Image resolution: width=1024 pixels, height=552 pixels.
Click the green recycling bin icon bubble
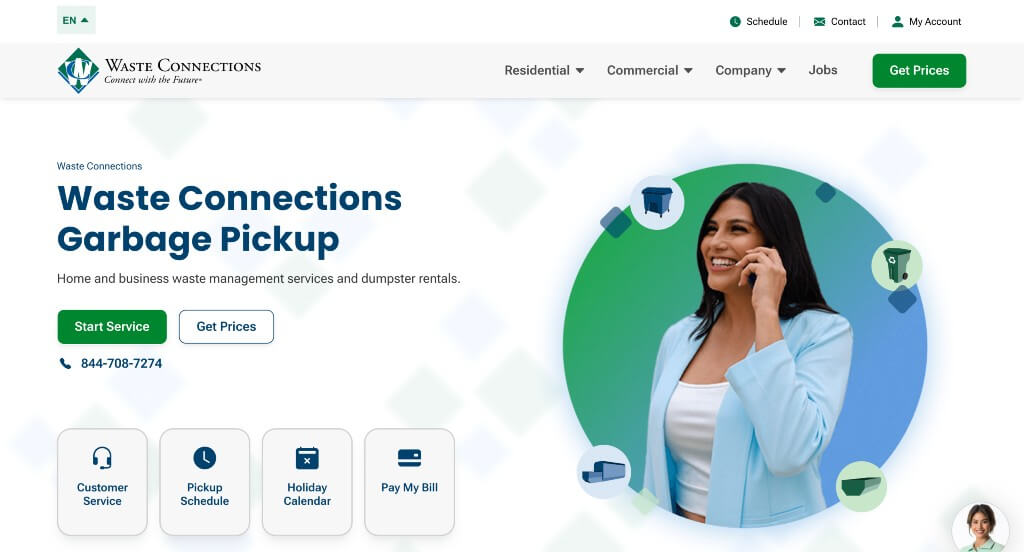point(897,265)
